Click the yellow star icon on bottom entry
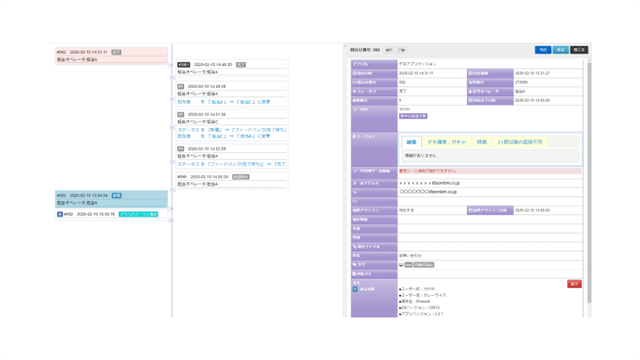 (60, 214)
